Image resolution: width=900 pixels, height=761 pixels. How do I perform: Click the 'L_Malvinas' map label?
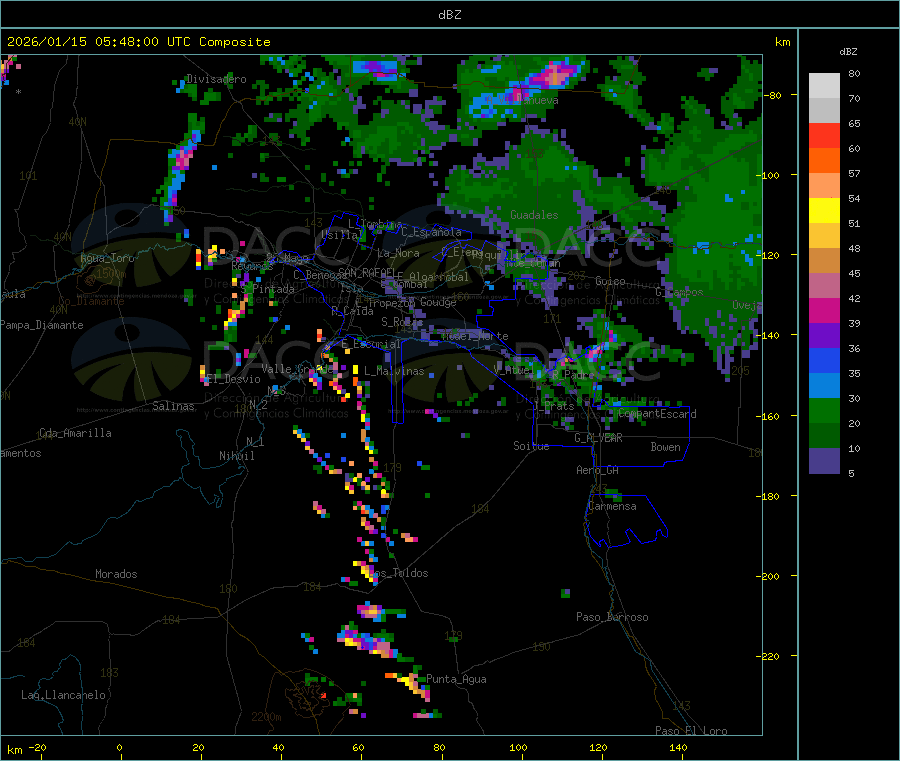point(394,371)
